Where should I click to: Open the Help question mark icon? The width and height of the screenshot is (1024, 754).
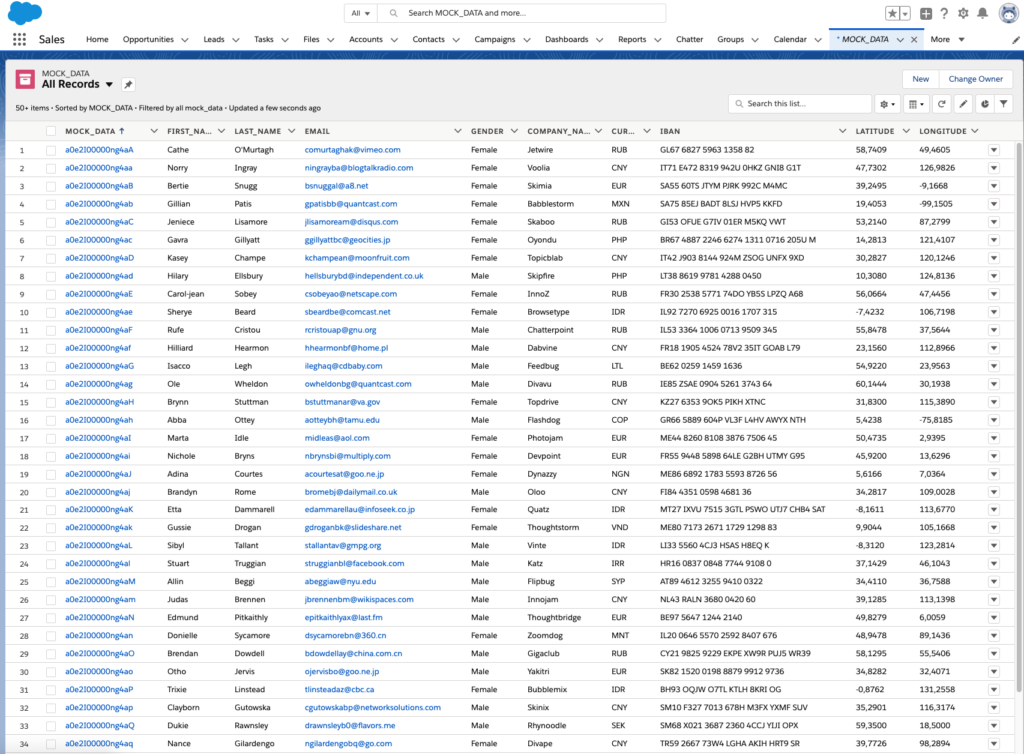[944, 14]
